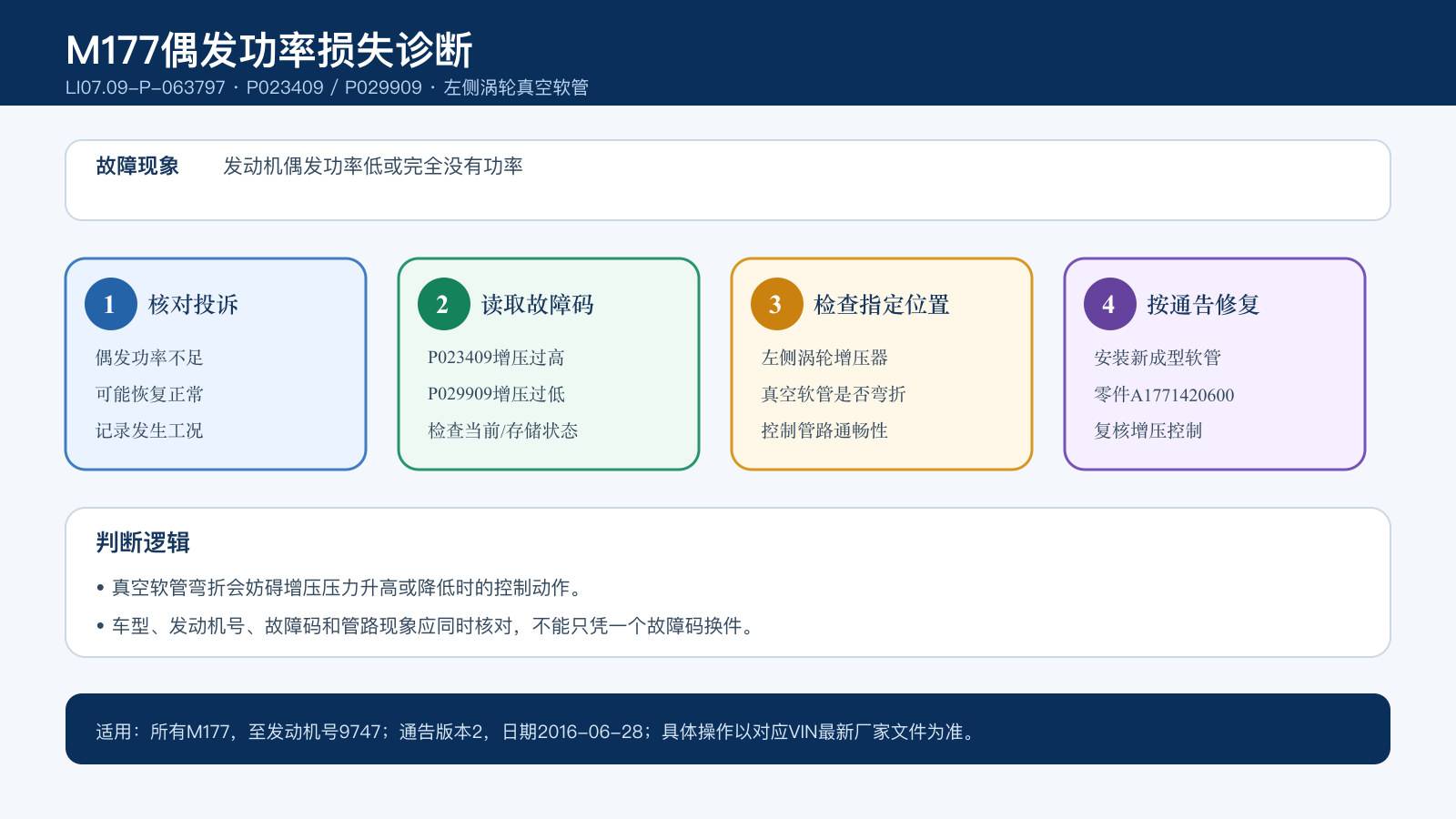Click the 按通告修复 card heading
Screen dimensions: 1456x819
(1203, 304)
